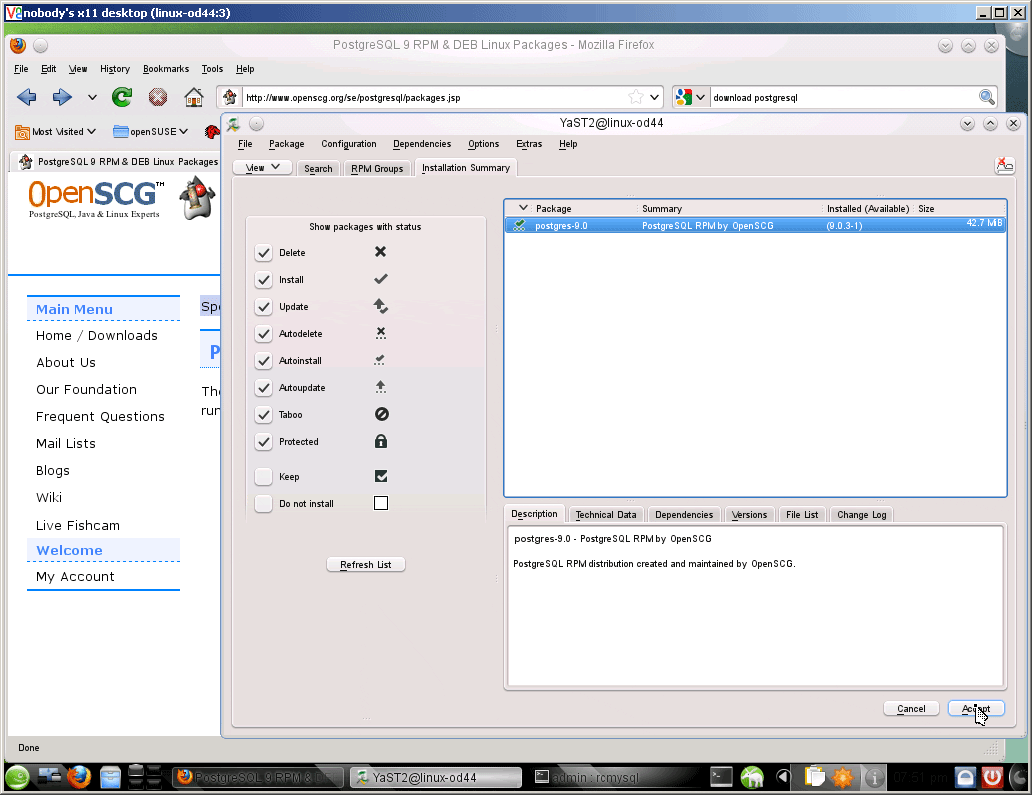The image size is (1032, 795).
Task: Open YaST Package menu
Action: (286, 144)
